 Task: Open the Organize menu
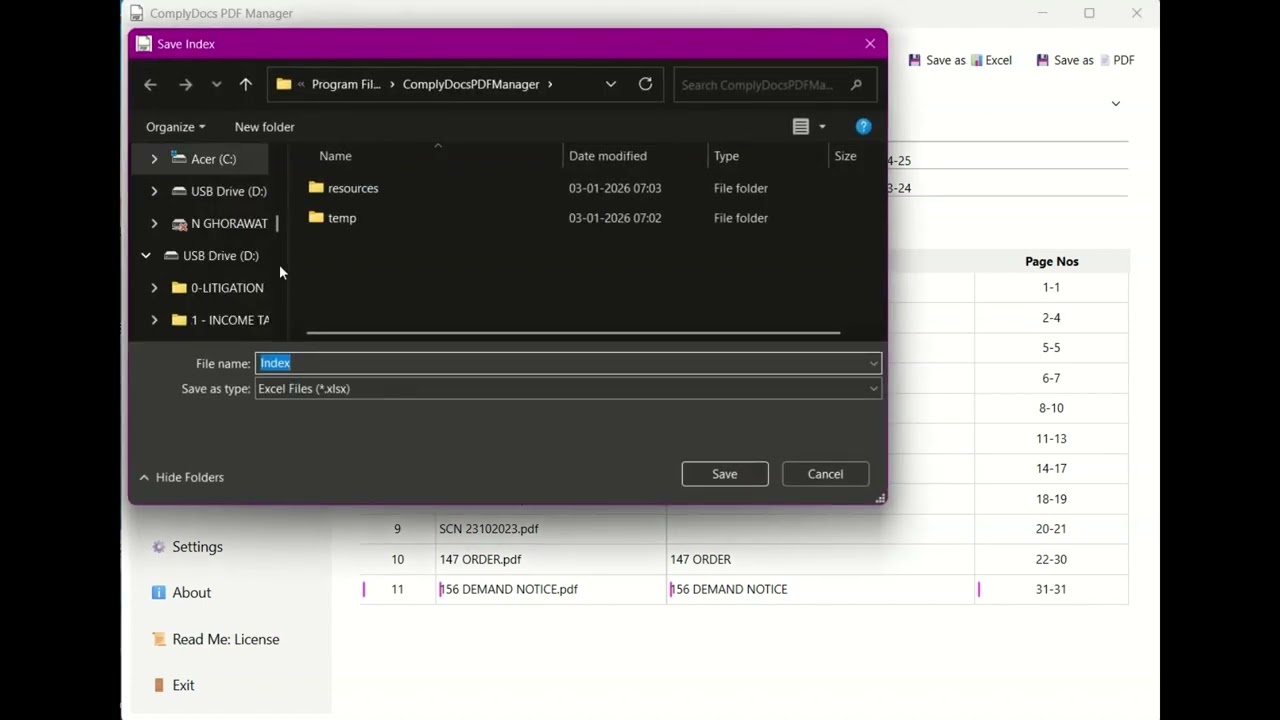(175, 127)
